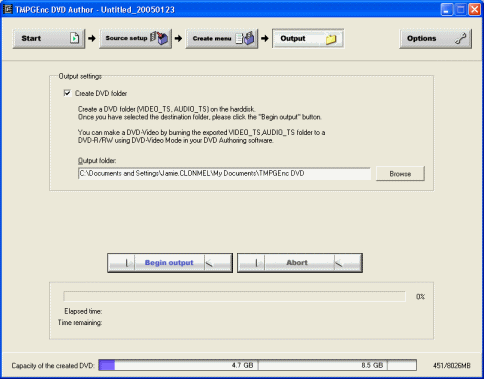Click the Elapsed time label
484x379 pixels.
tap(83, 311)
